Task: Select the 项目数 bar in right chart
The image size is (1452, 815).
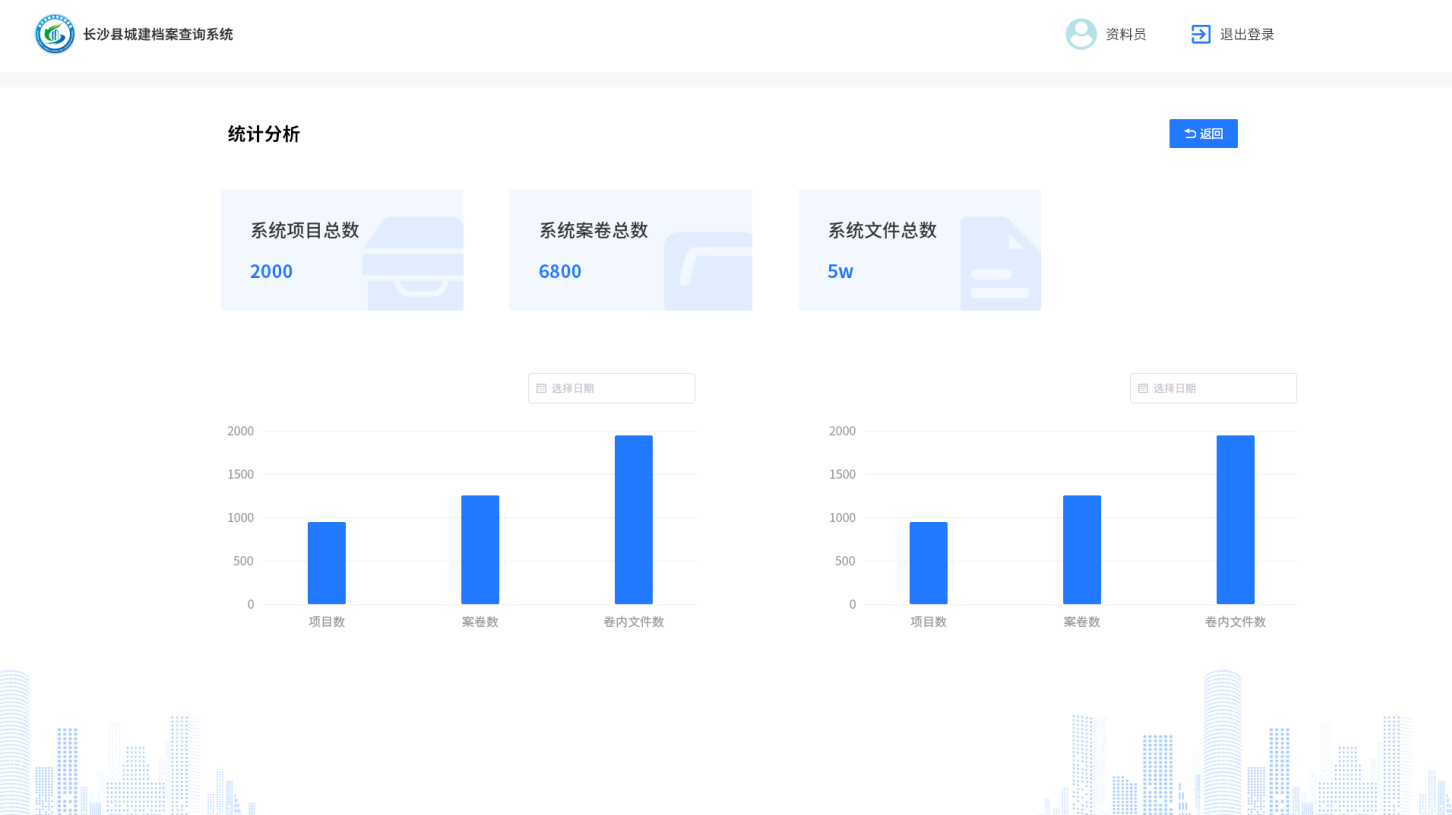Action: [x=929, y=563]
